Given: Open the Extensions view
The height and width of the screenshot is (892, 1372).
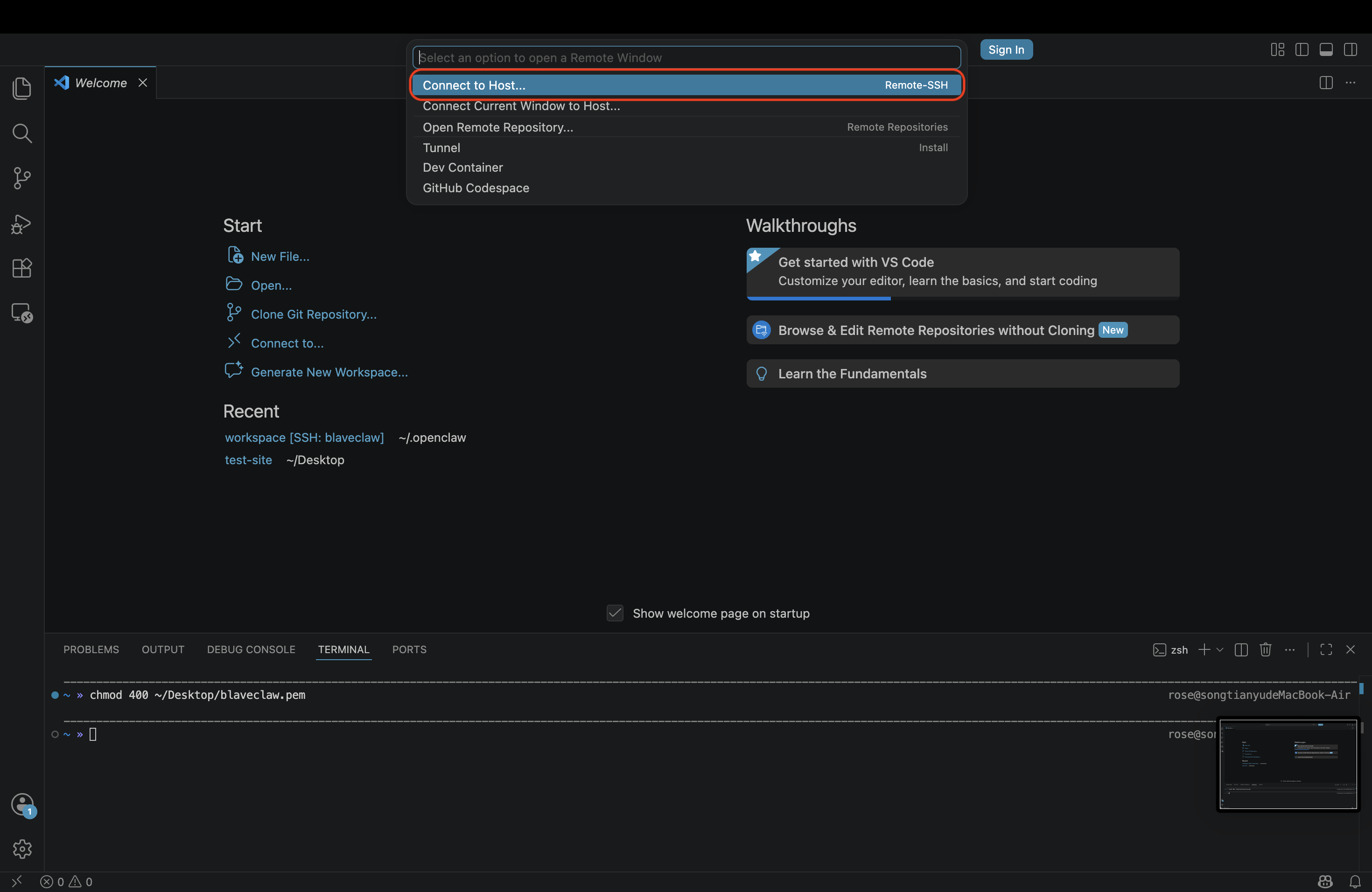Looking at the screenshot, I should coord(22,268).
